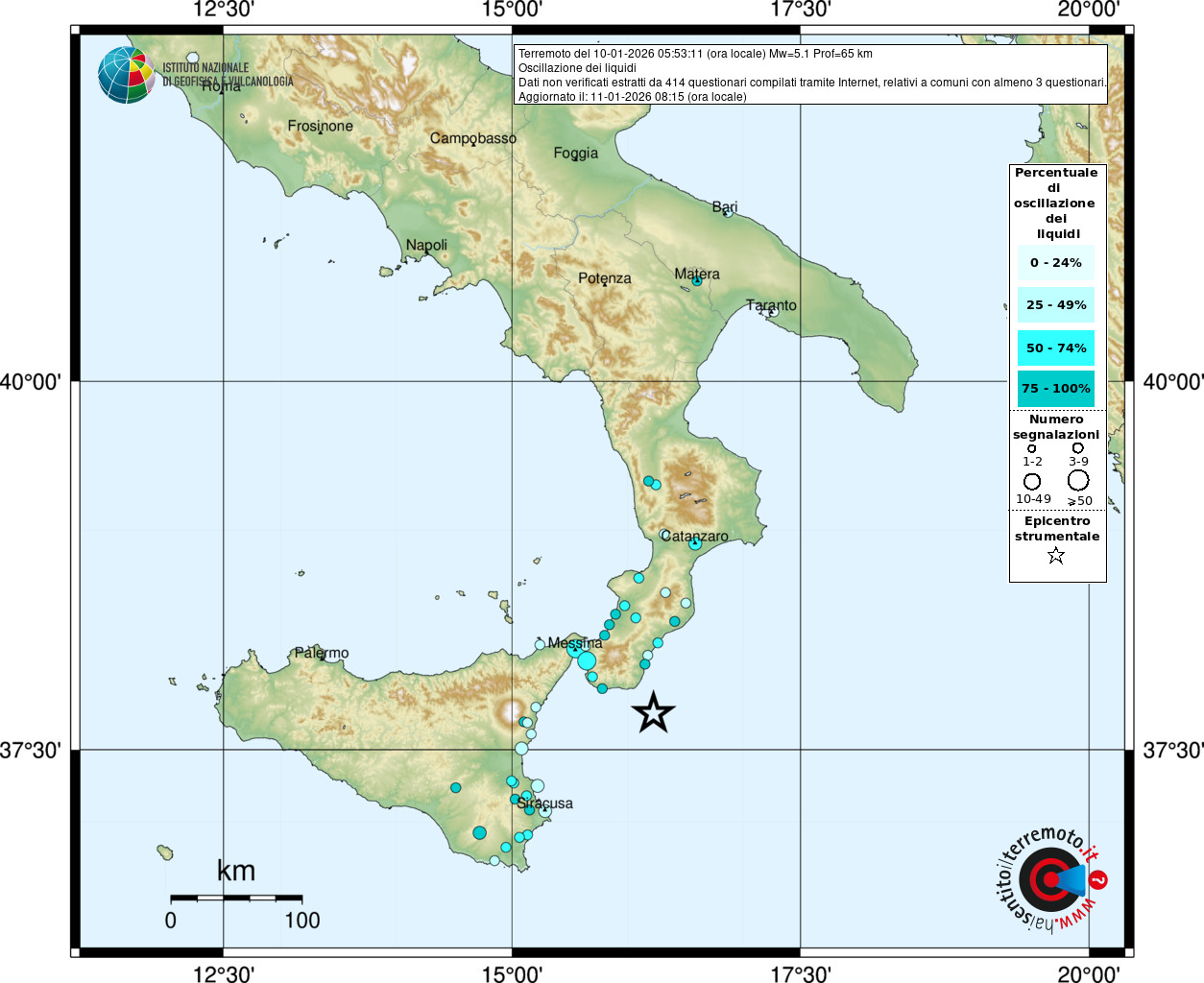
Task: Select the 25 - 49% legend color swatch
Action: coord(1056,304)
